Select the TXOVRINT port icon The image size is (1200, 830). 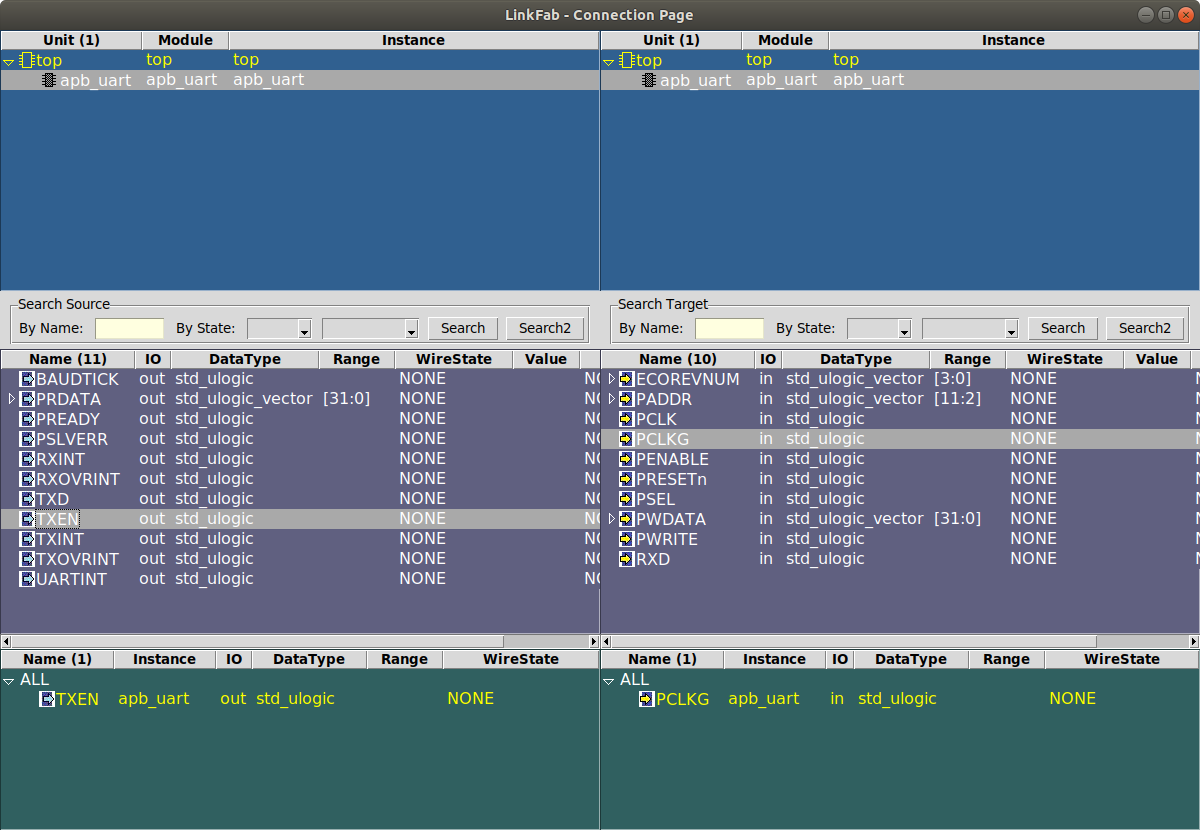coord(28,559)
